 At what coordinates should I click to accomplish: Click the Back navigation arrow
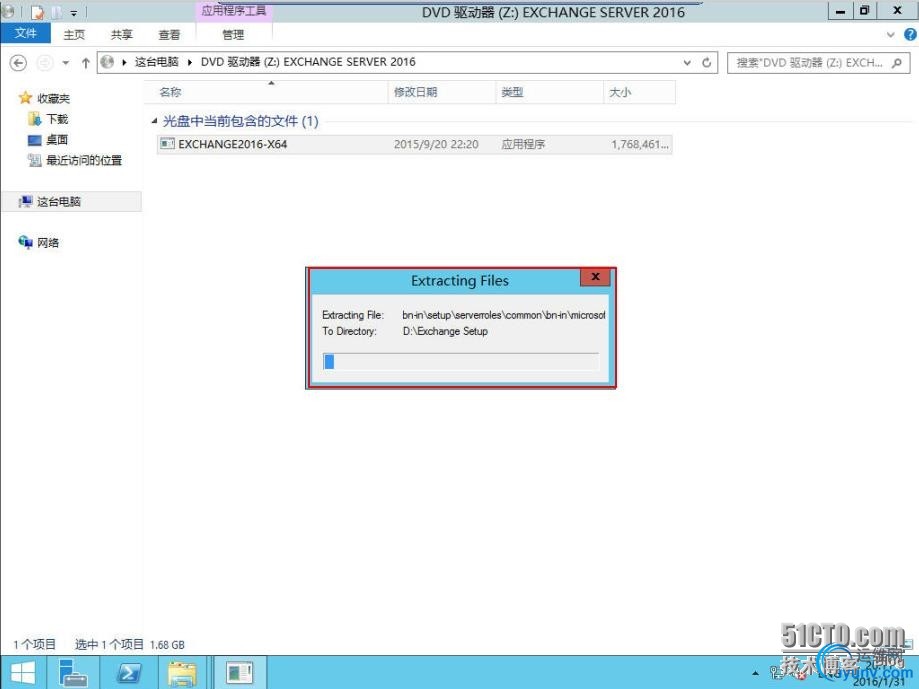pos(18,62)
